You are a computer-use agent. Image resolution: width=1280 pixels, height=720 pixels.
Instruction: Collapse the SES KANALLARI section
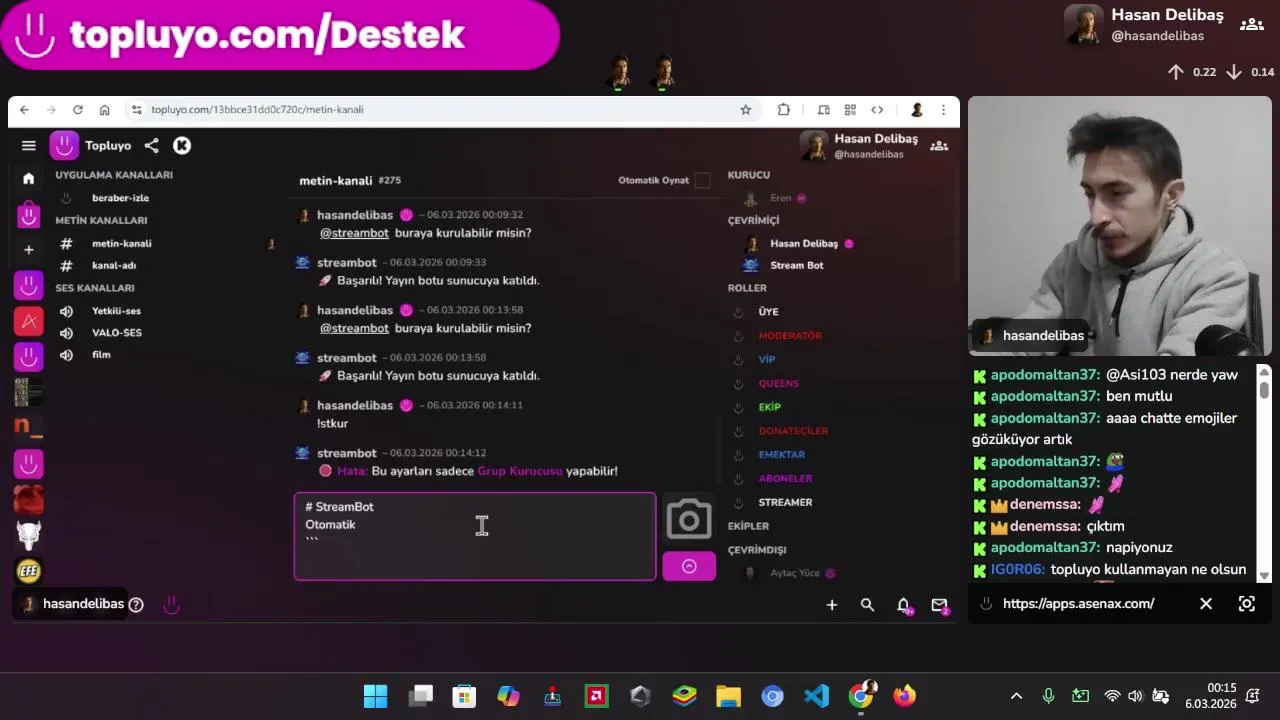point(95,288)
